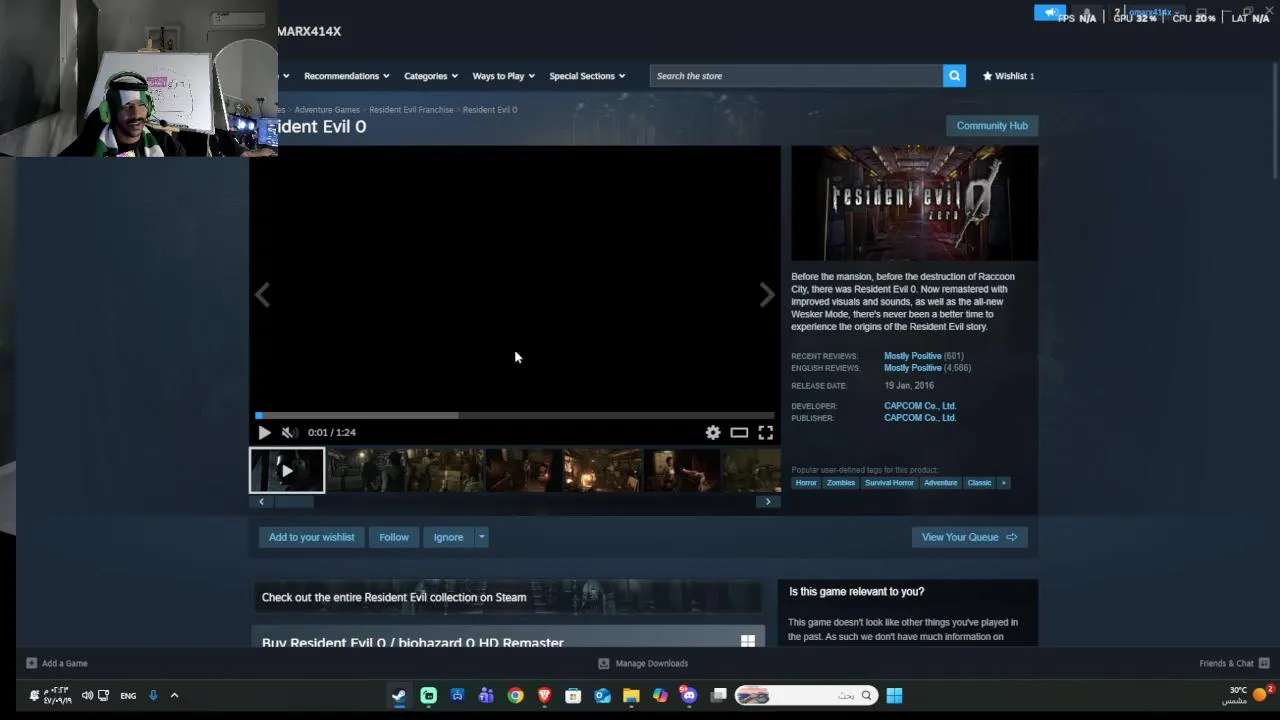The width and height of the screenshot is (1280, 720).
Task: Click the volume tray icon
Action: pyautogui.click(x=87, y=696)
